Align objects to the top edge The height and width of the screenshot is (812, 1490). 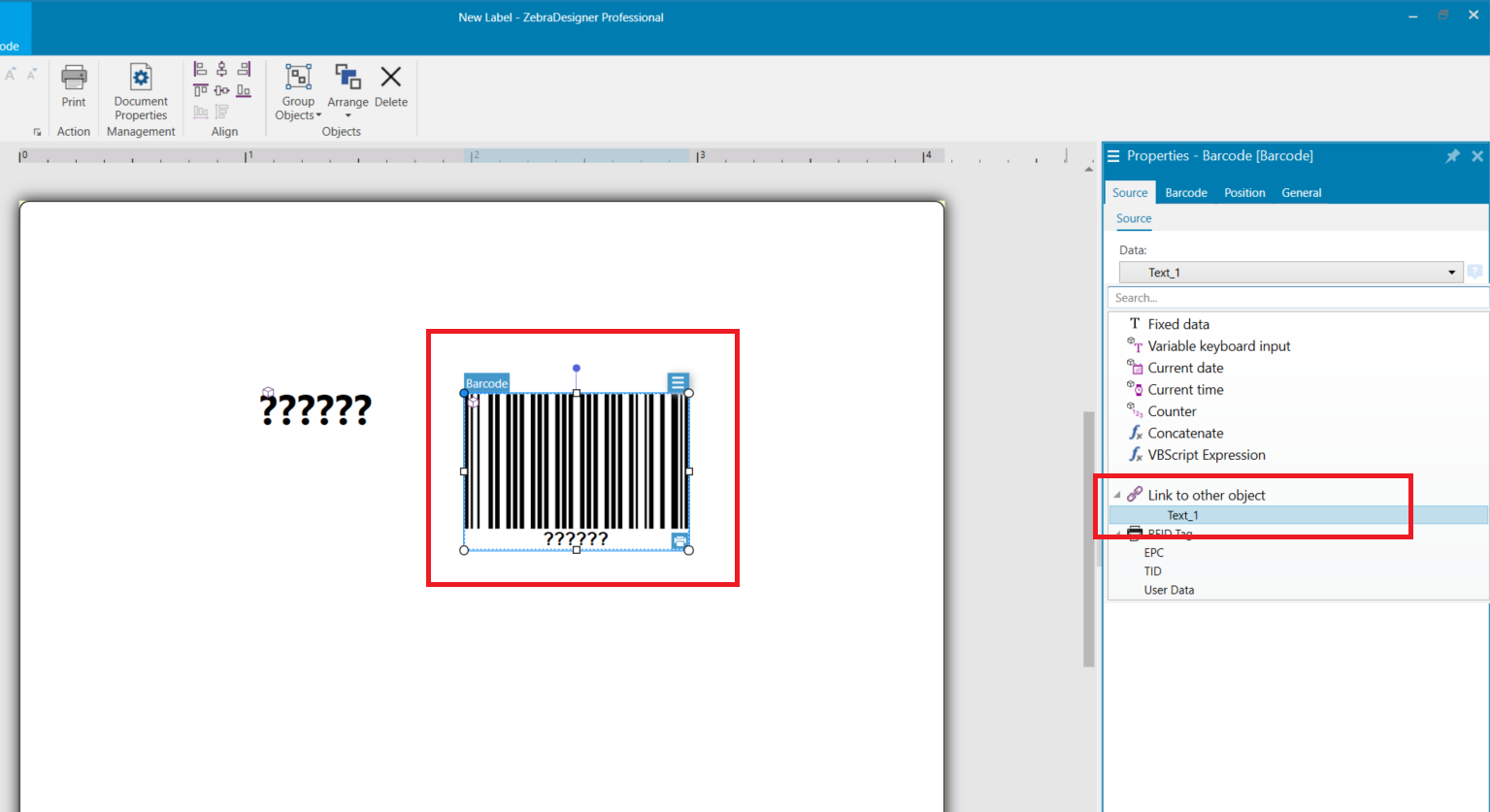(x=200, y=91)
